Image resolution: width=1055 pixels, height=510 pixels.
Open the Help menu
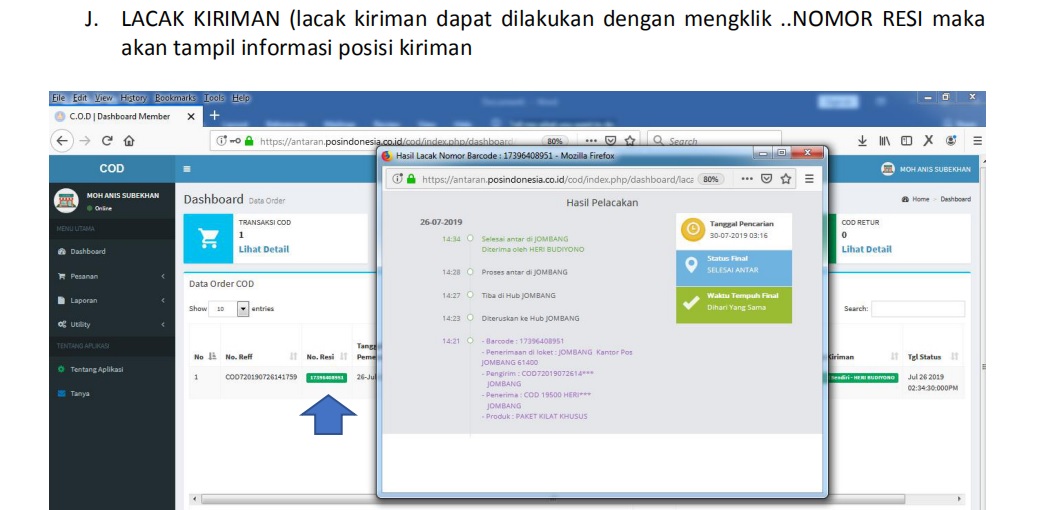(241, 98)
